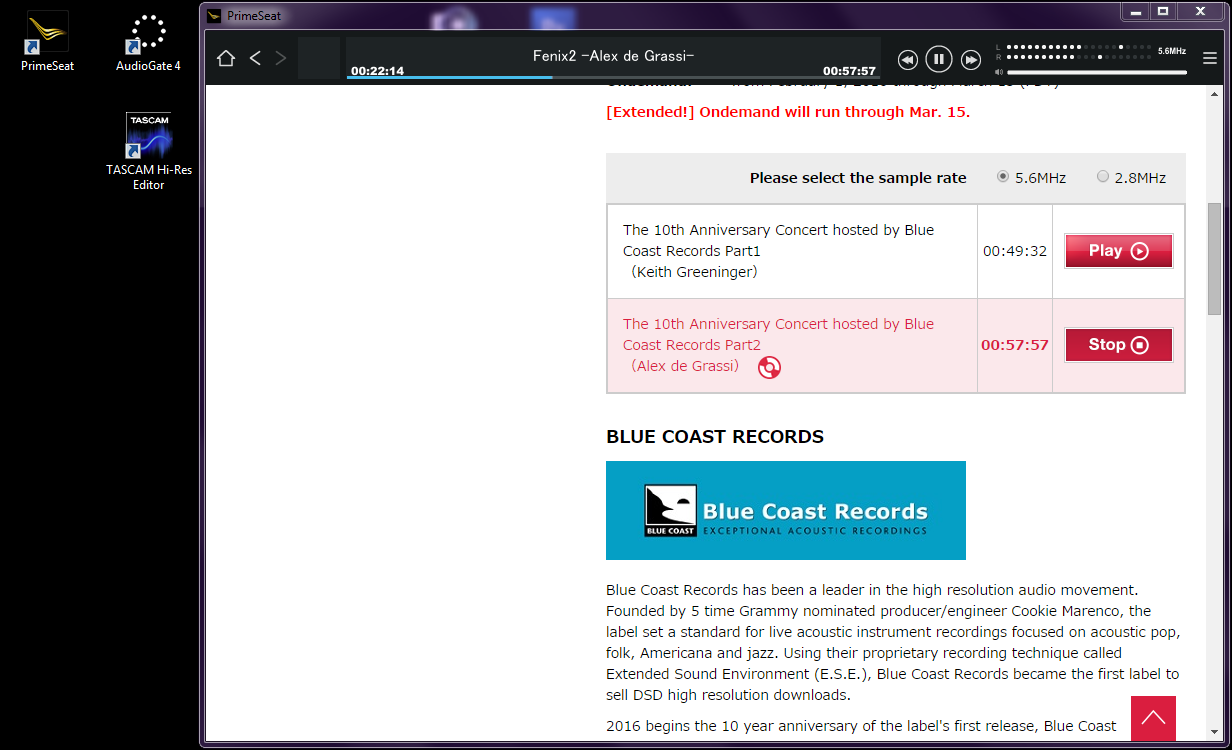Image resolution: width=1232 pixels, height=750 pixels.
Task: Stop the Part2 Alex de Grassi concert
Action: (1118, 345)
